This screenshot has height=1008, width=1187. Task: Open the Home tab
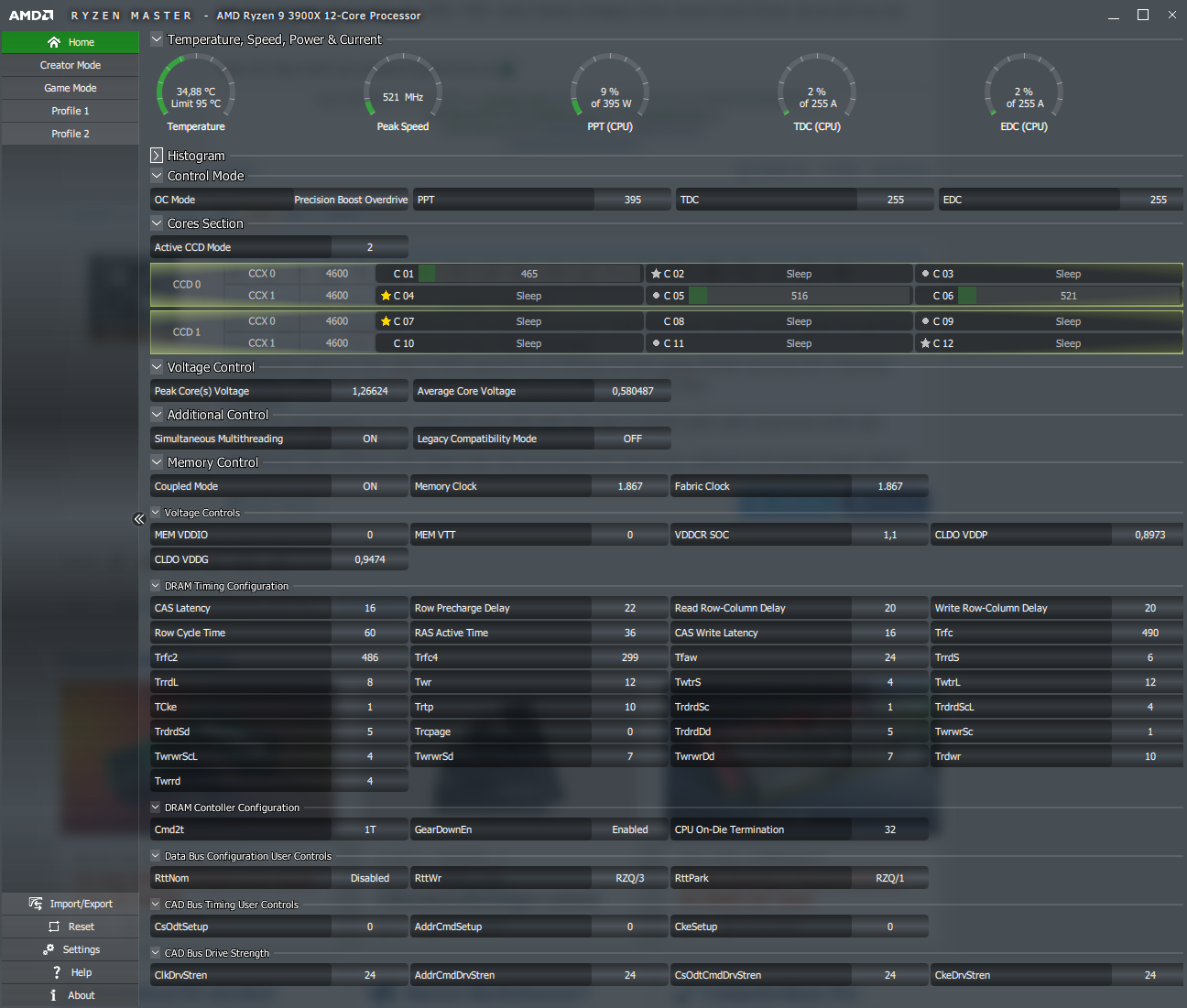click(71, 42)
